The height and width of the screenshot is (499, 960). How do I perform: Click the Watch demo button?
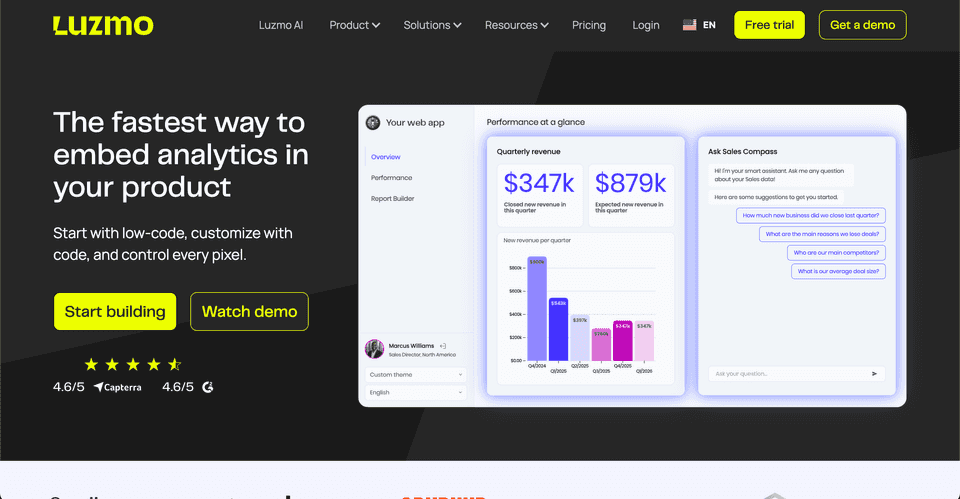pyautogui.click(x=249, y=312)
